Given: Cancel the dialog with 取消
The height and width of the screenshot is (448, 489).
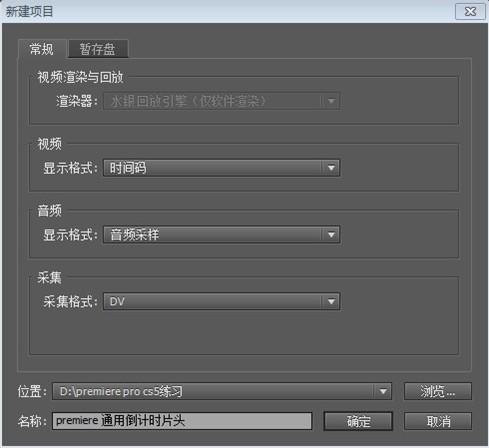Looking at the screenshot, I should 438,421.
